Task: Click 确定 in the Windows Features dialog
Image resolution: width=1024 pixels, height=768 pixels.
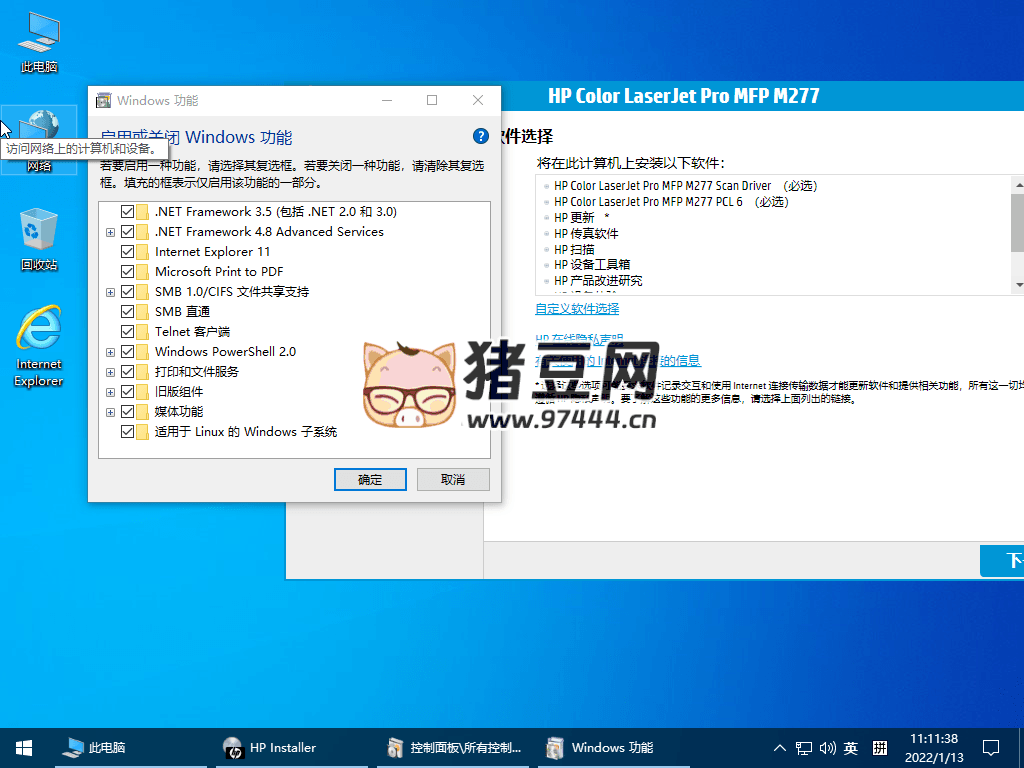Action: (369, 479)
